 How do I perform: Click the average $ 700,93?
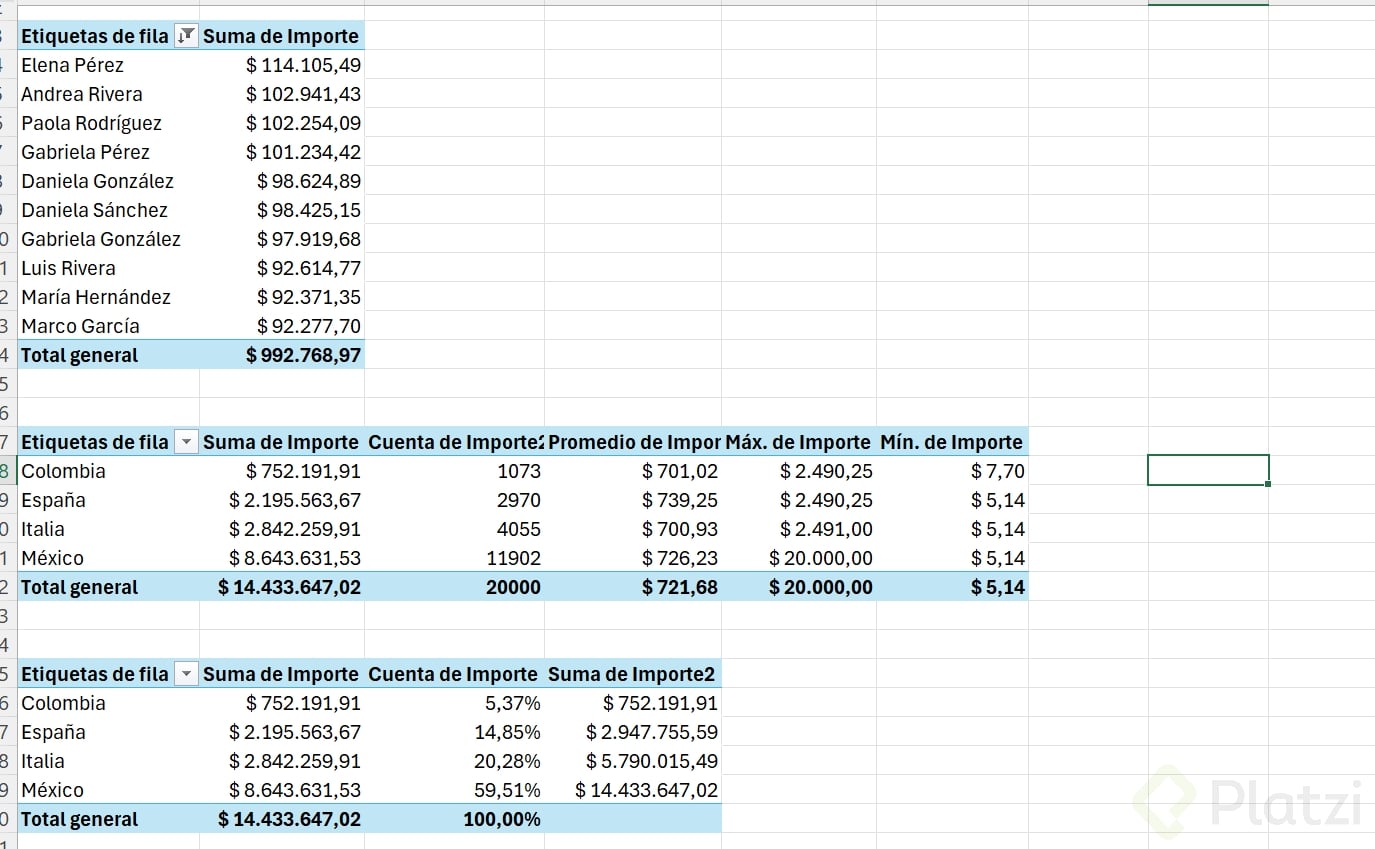click(680, 529)
